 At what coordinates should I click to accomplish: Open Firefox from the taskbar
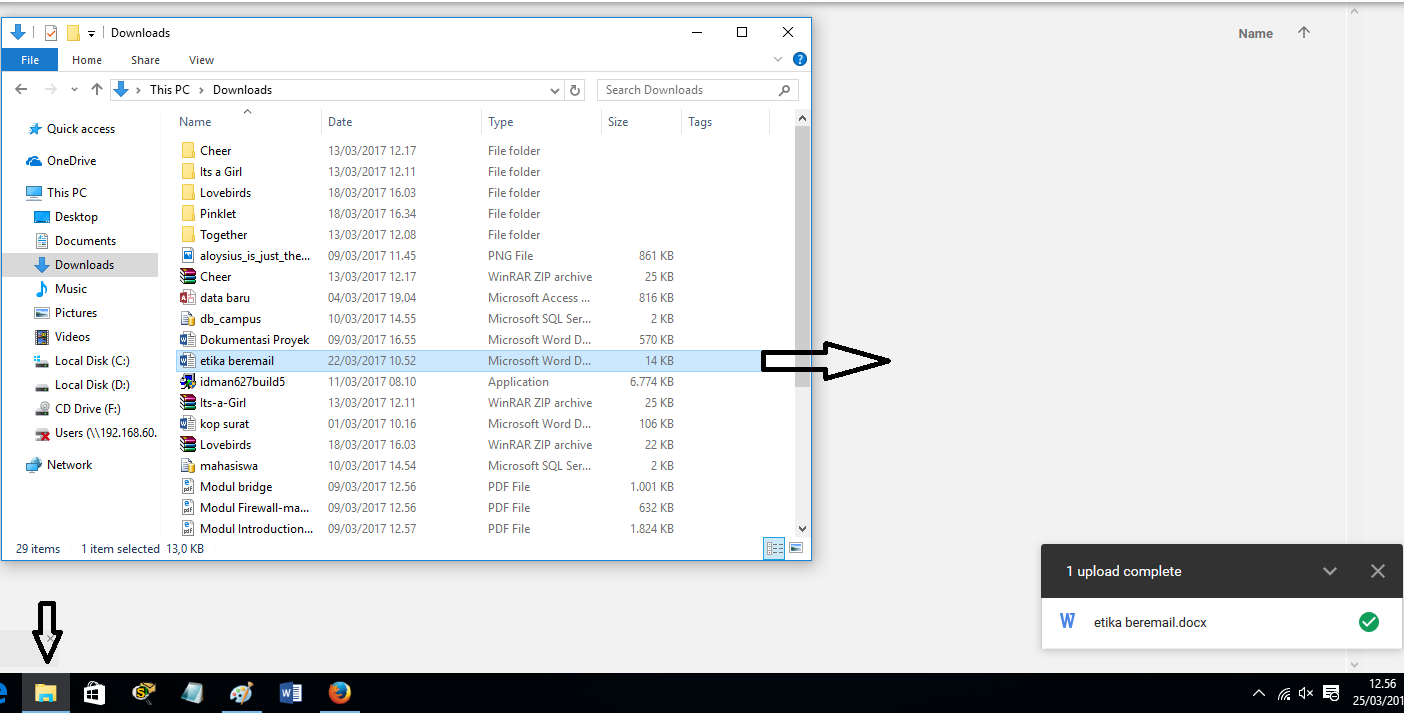340,692
